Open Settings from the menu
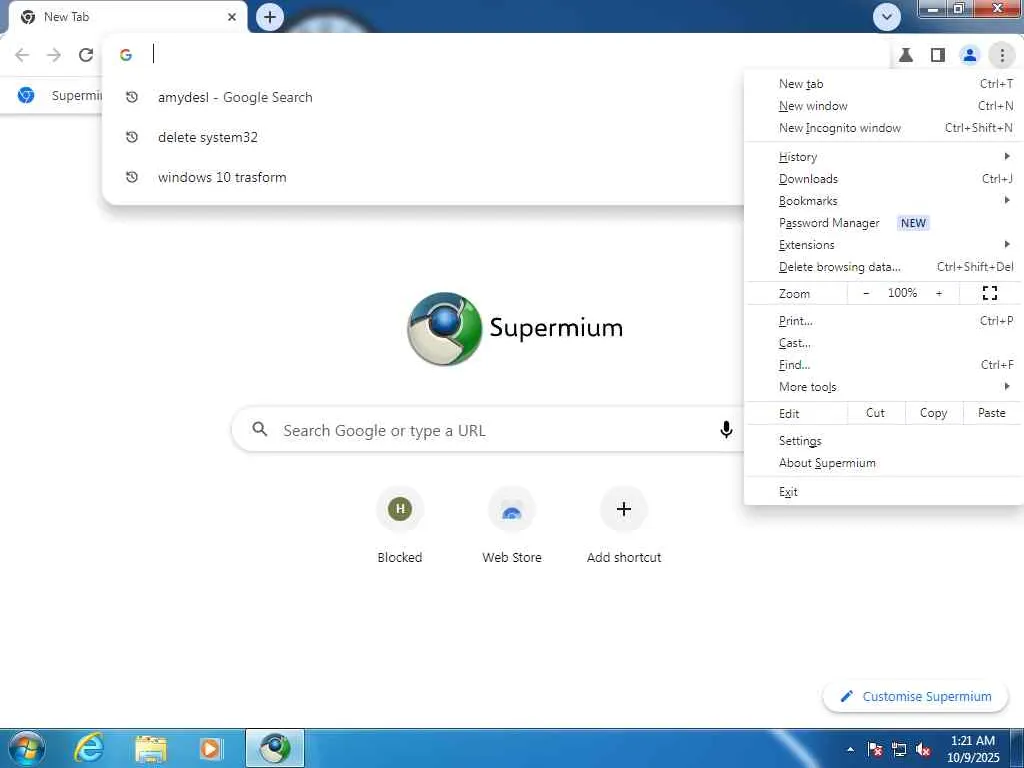Viewport: 1024px width, 768px height. 884,441
